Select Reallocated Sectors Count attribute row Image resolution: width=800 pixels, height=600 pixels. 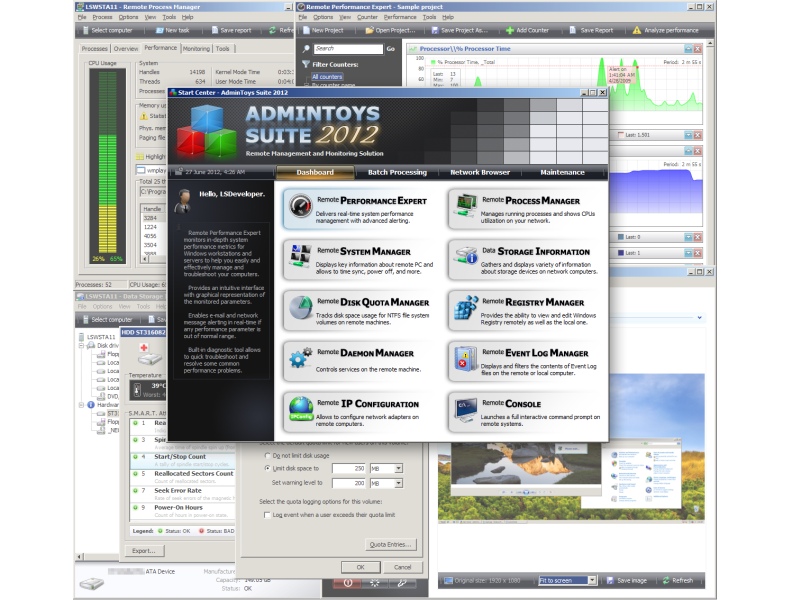(183, 478)
